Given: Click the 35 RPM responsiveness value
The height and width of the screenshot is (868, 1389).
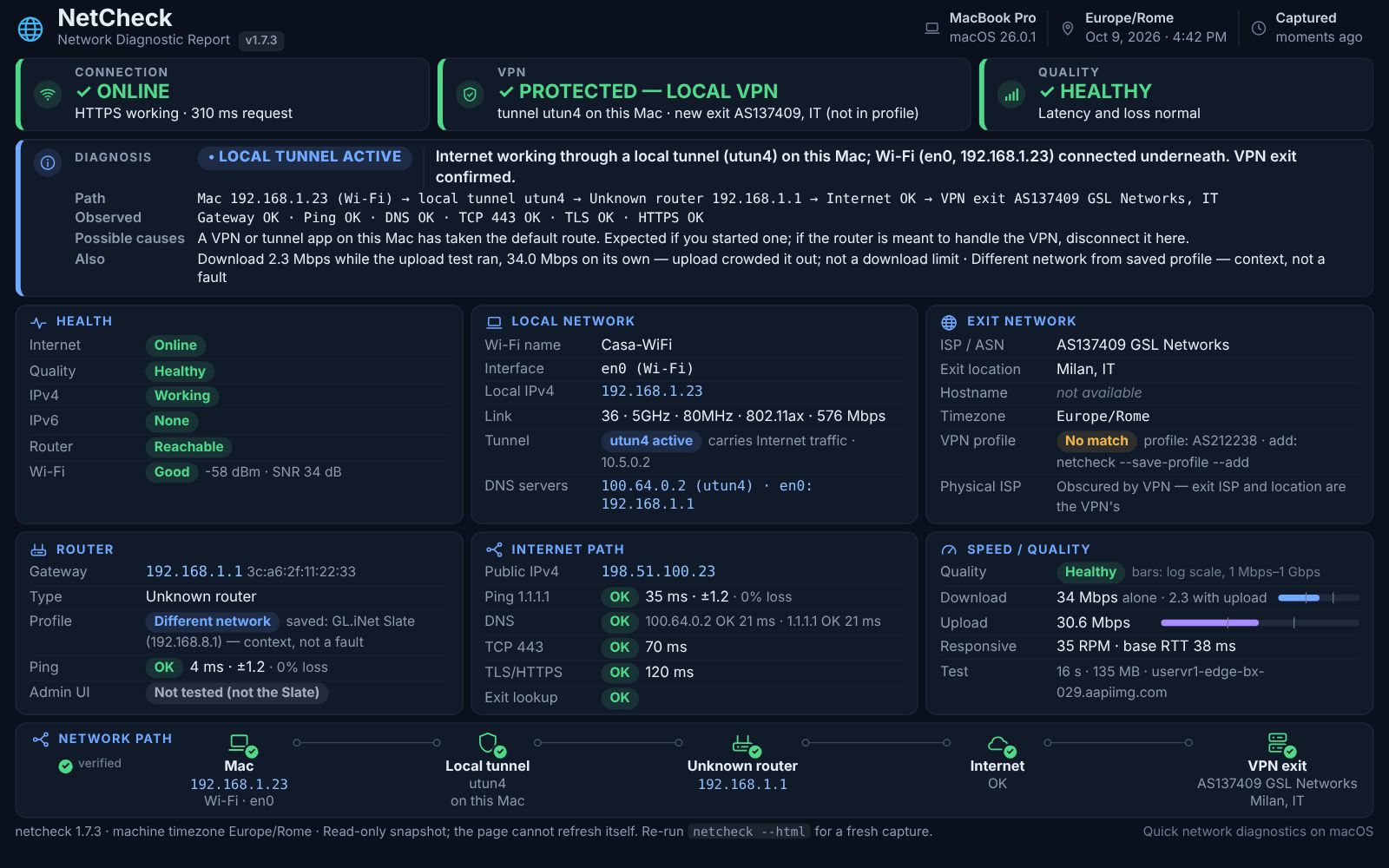Looking at the screenshot, I should coord(1083,647).
